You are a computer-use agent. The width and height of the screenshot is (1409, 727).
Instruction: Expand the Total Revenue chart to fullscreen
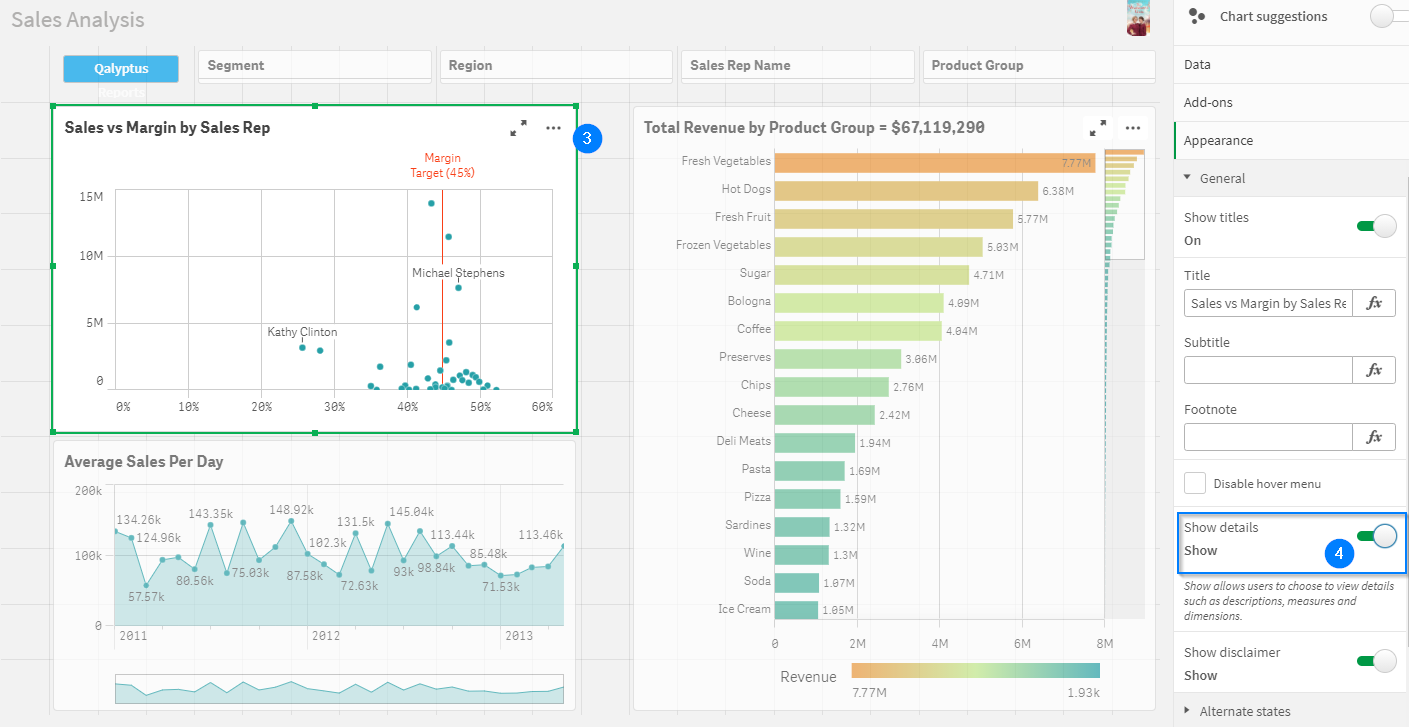[x=1098, y=128]
